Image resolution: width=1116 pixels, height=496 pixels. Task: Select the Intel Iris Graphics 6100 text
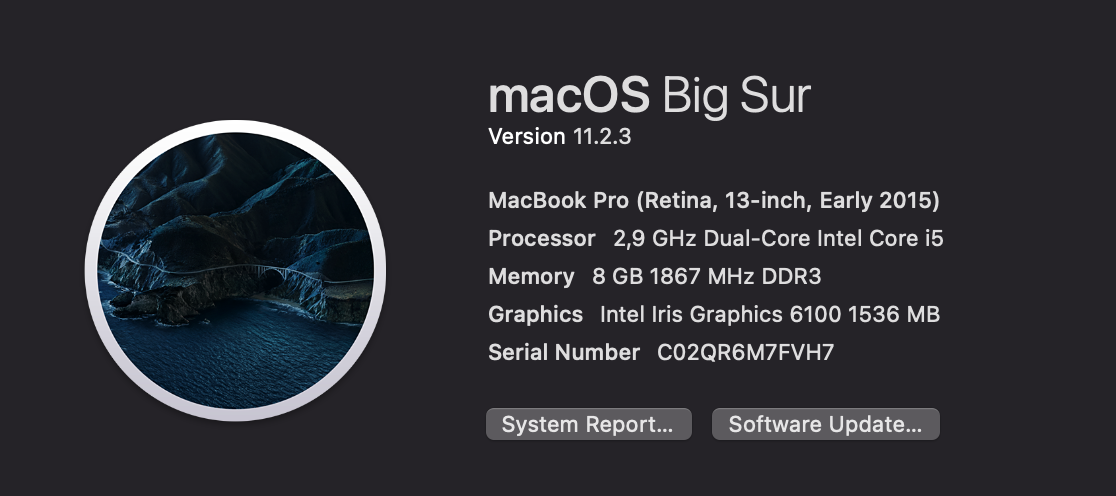[720, 314]
